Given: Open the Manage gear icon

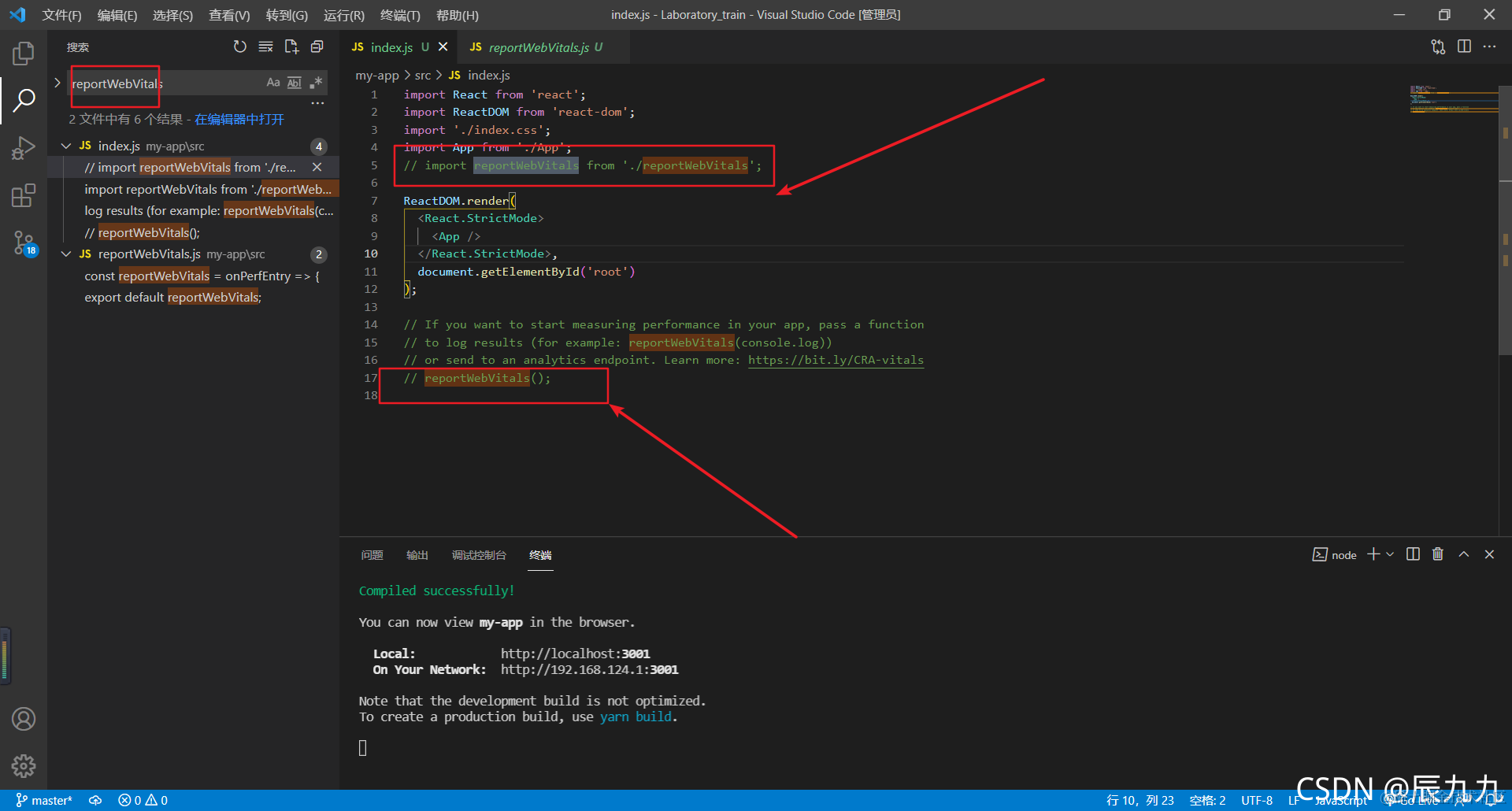Looking at the screenshot, I should pos(24,766).
